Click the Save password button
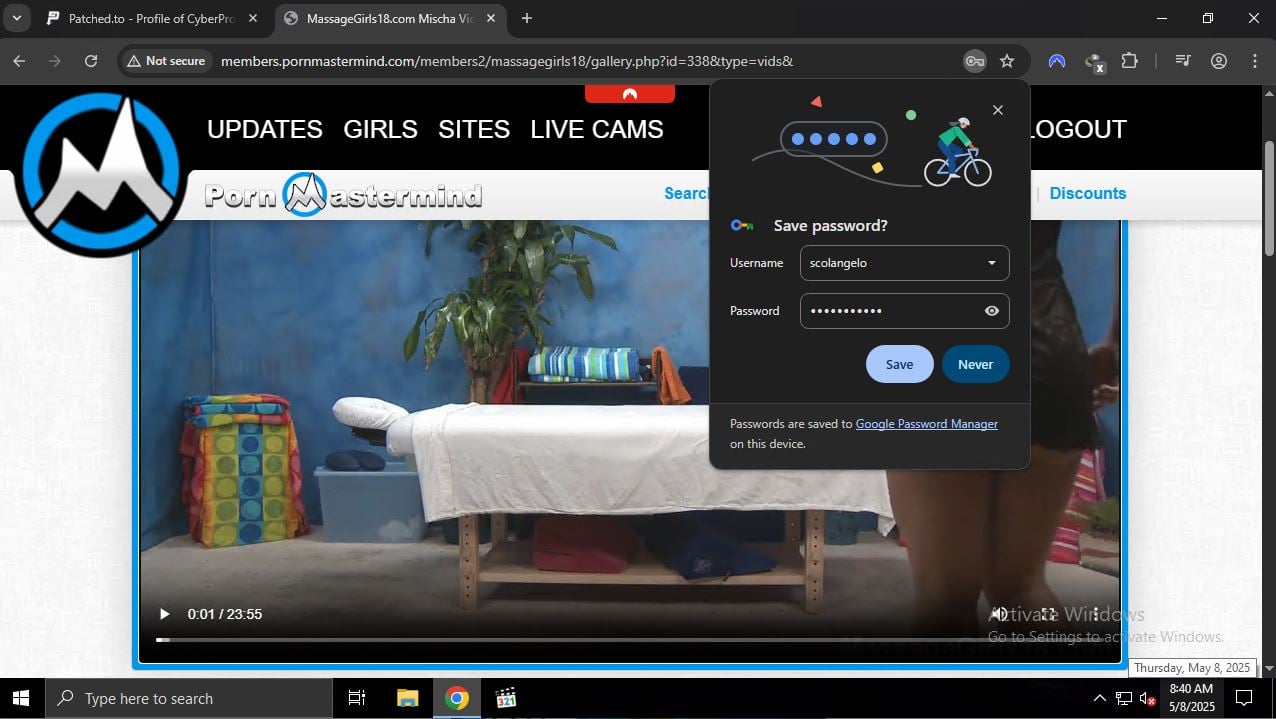1276x719 pixels. point(899,364)
